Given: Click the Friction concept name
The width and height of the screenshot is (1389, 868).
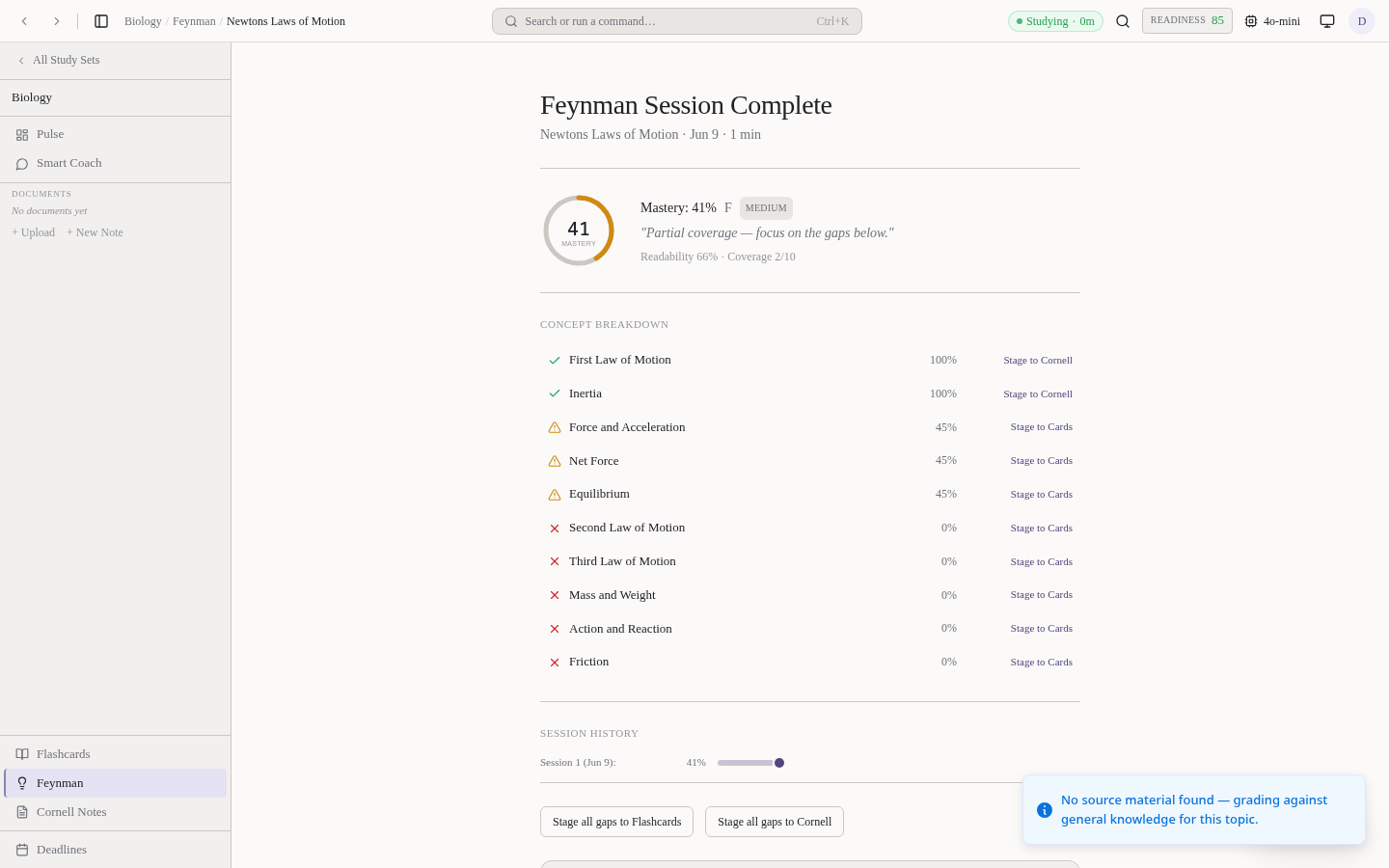Looking at the screenshot, I should (588, 662).
